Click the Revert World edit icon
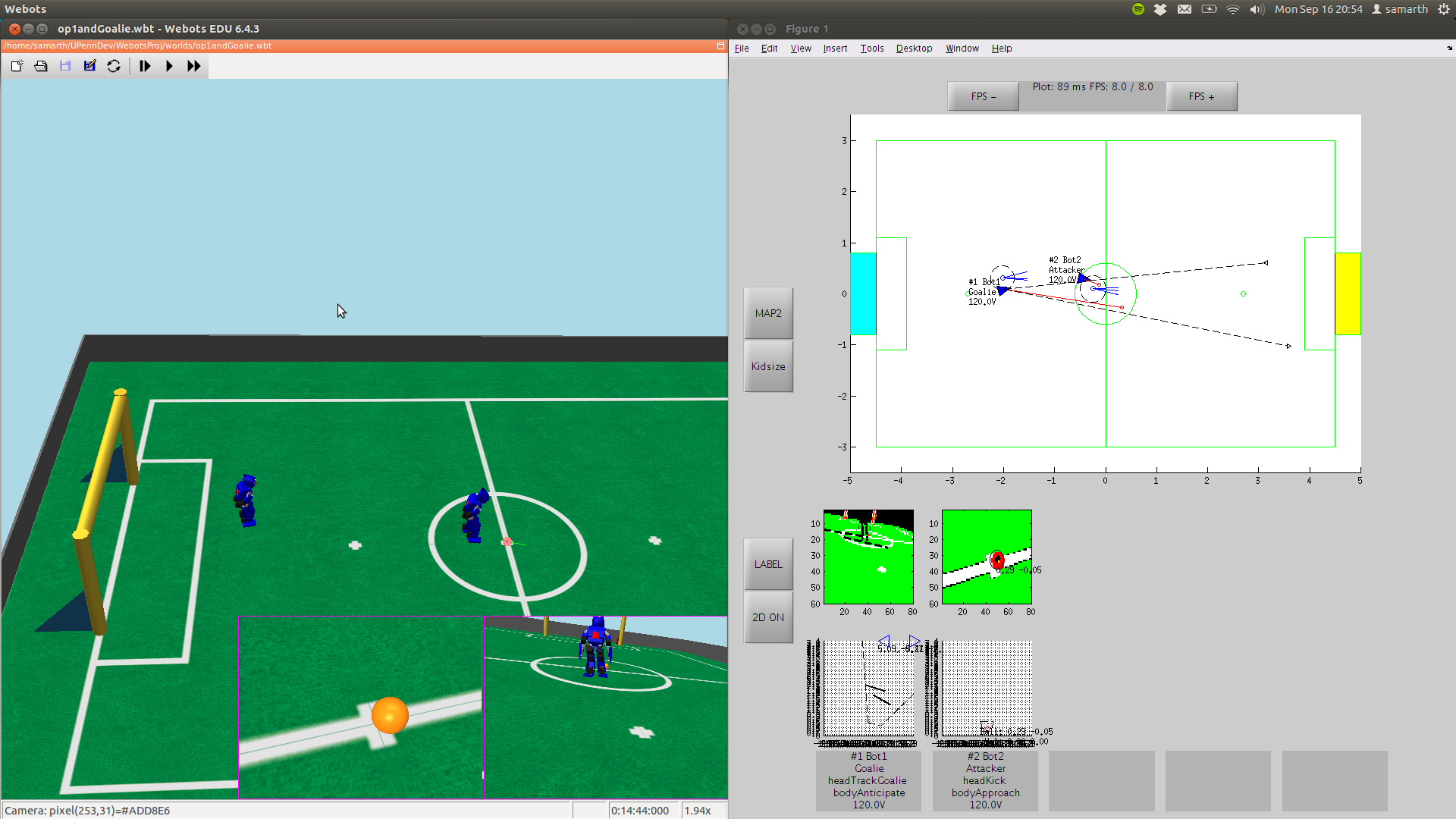Viewport: 1456px width, 819px height. point(89,66)
